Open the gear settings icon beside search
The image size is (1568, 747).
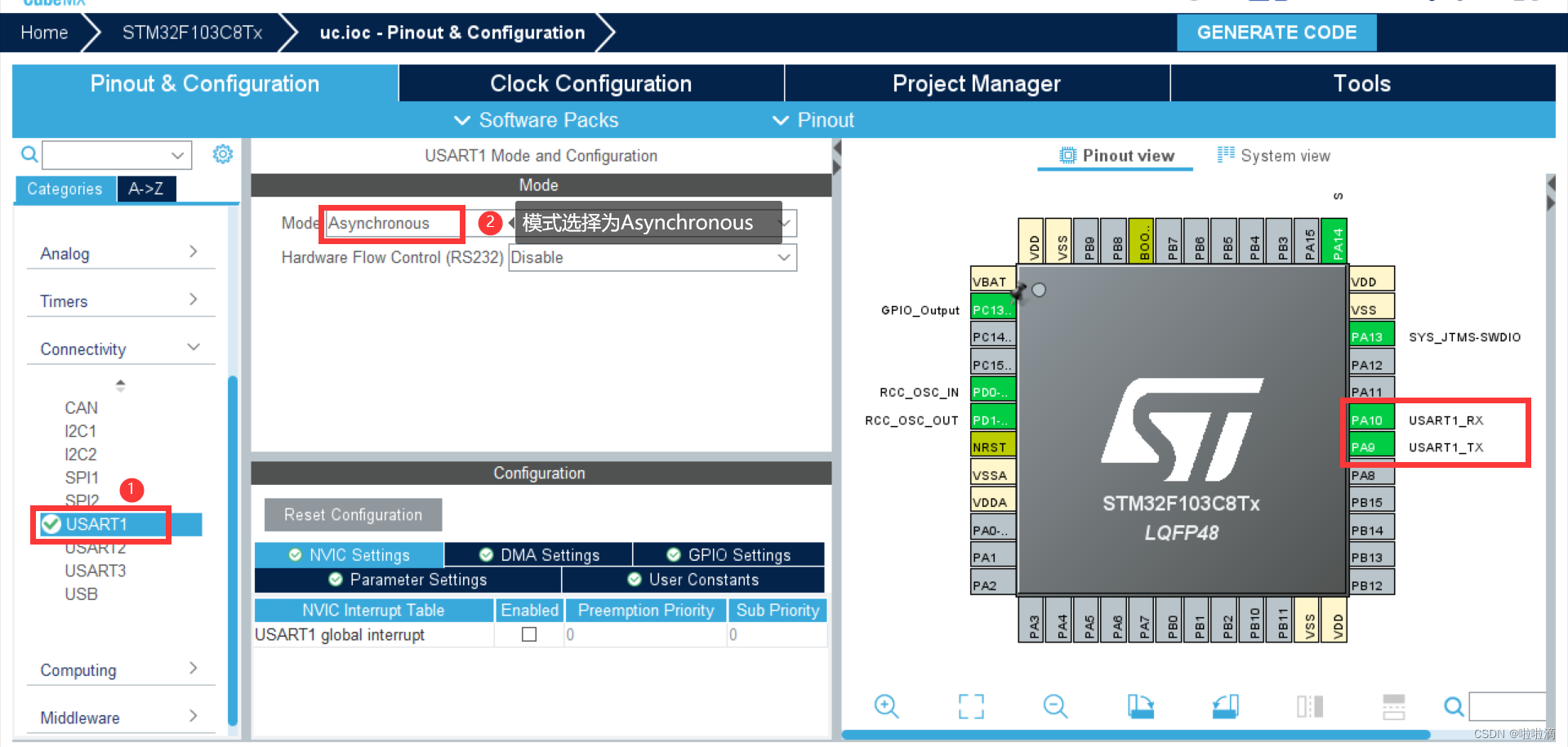[x=223, y=154]
